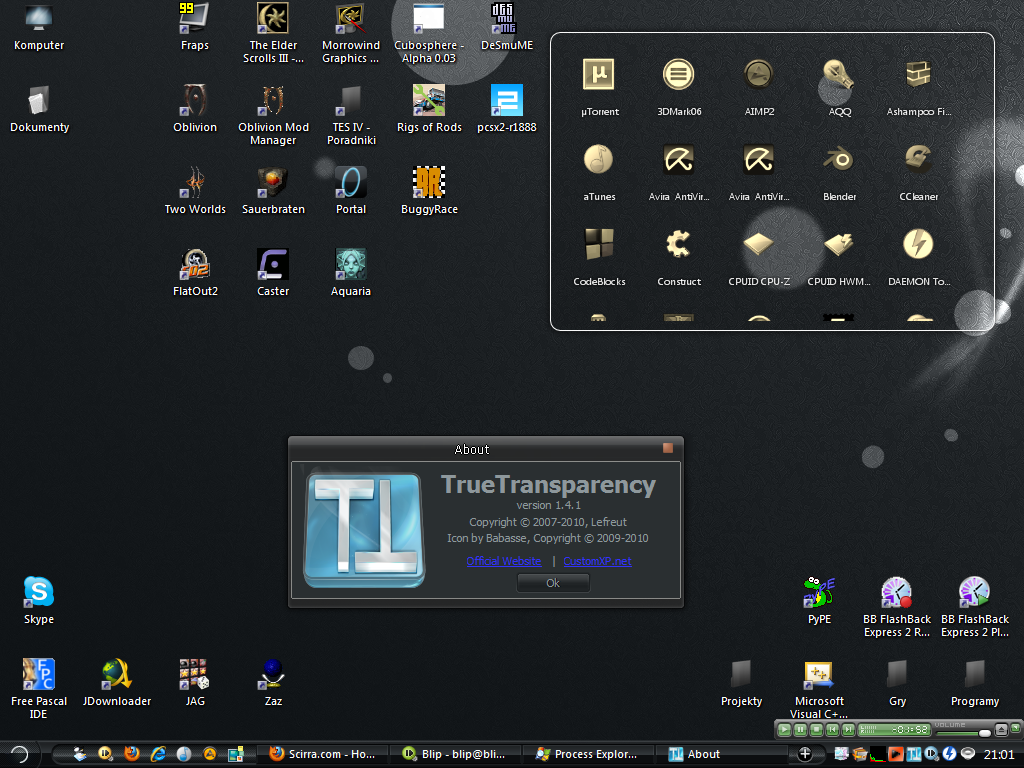The image size is (1024, 768).
Task: Open Internet Explorer from quick launch
Action: pos(157,754)
